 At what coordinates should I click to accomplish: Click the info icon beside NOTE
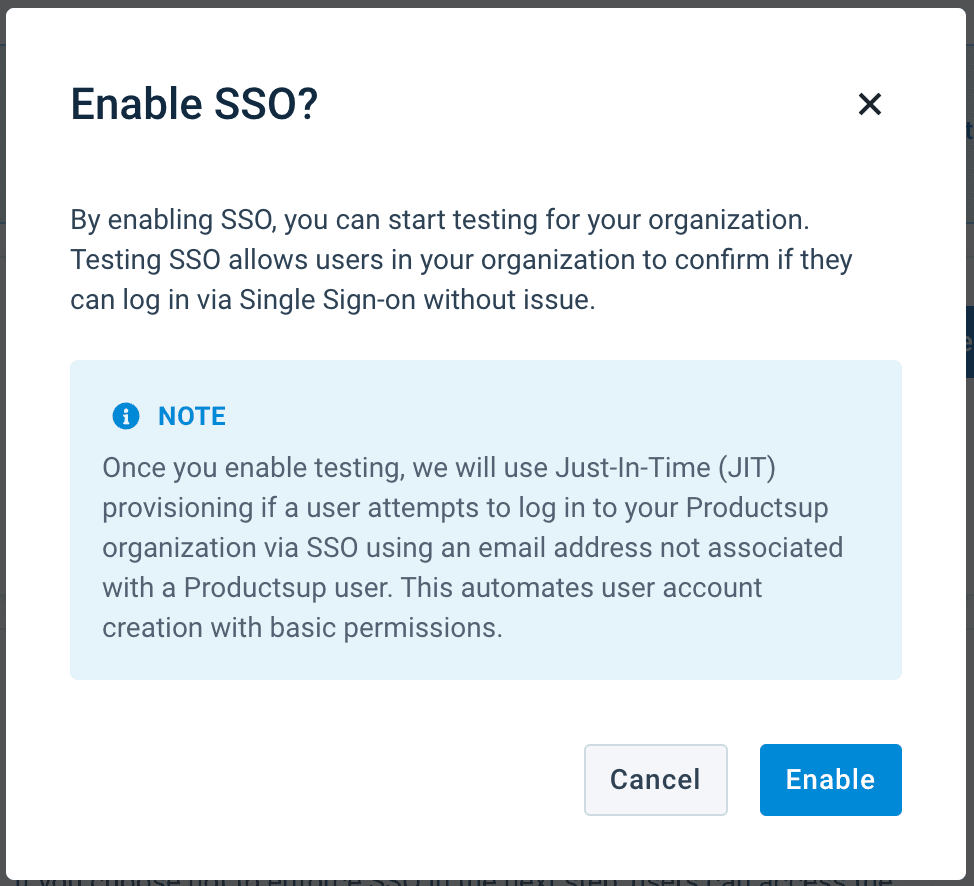tap(126, 416)
